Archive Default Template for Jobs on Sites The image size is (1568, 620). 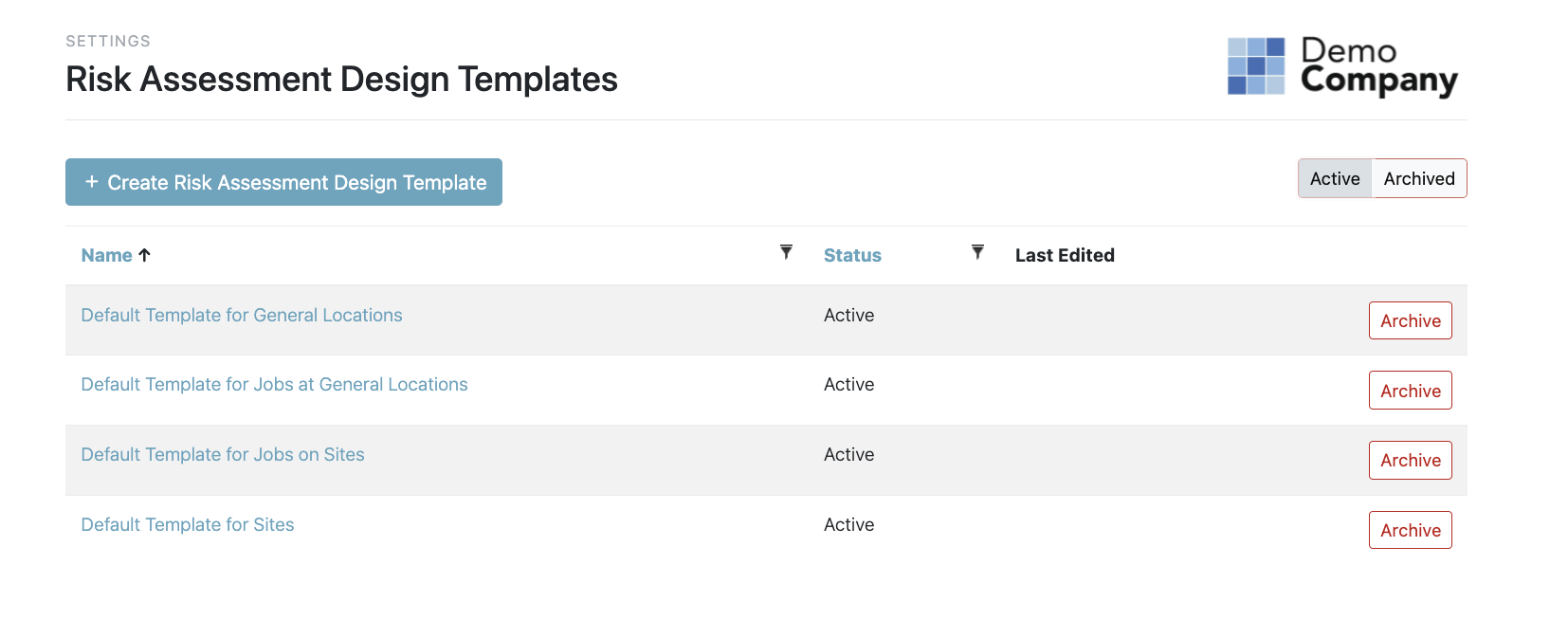coord(1410,460)
